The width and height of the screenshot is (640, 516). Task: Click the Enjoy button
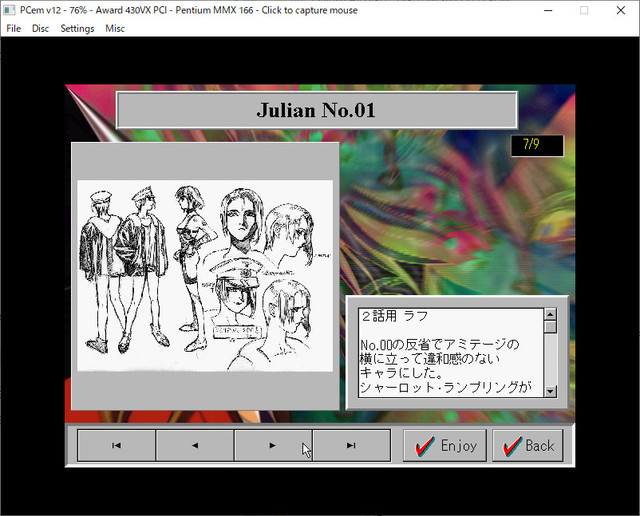point(445,445)
